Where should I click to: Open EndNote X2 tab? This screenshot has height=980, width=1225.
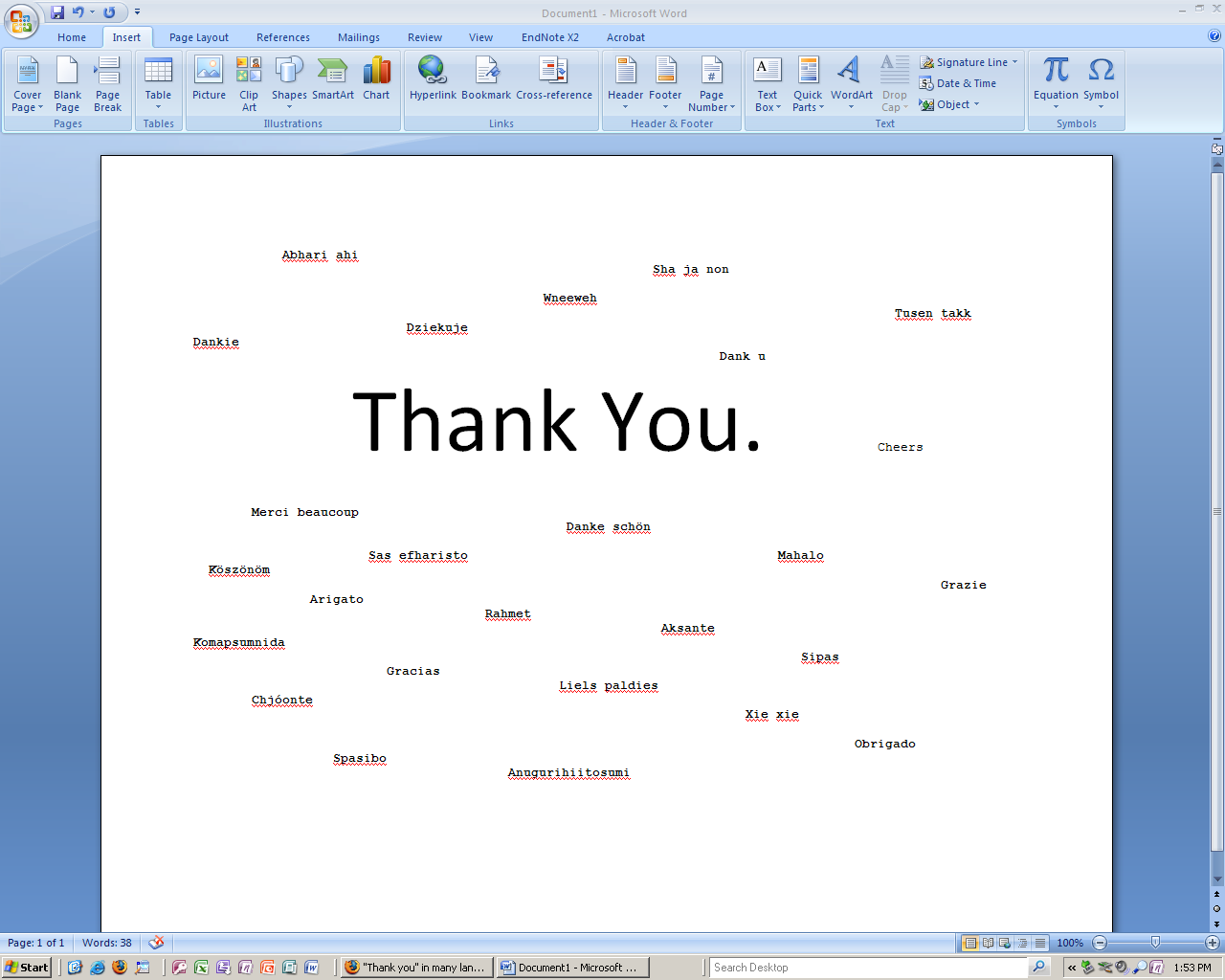pos(550,37)
